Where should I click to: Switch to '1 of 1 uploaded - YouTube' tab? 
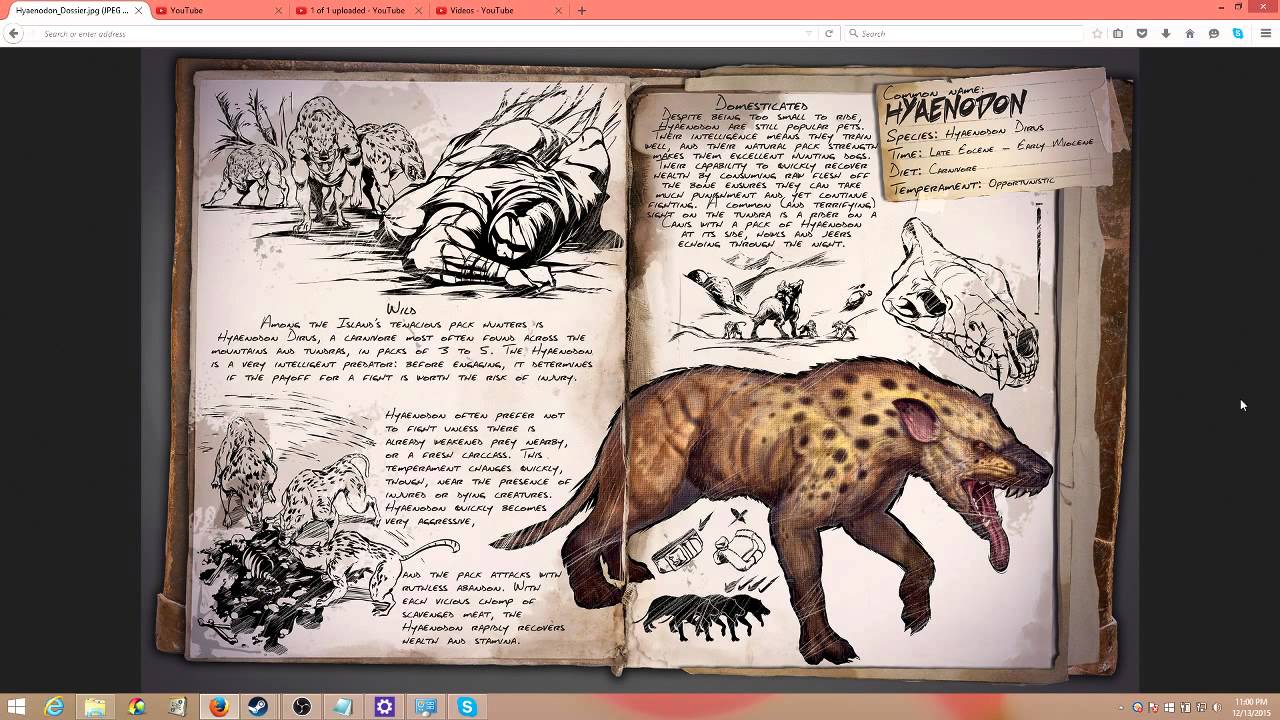click(359, 10)
